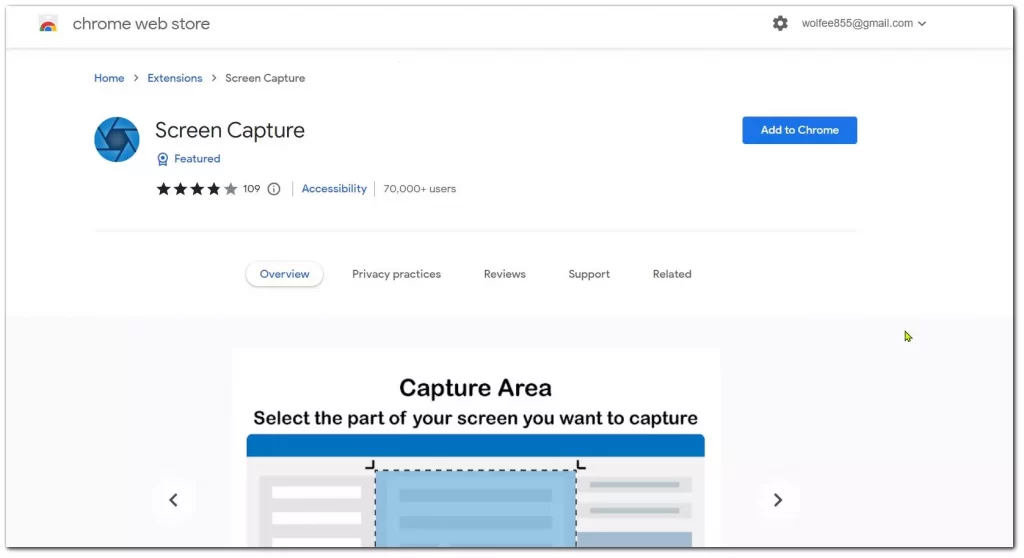Open the Reviews tab

[x=504, y=274]
